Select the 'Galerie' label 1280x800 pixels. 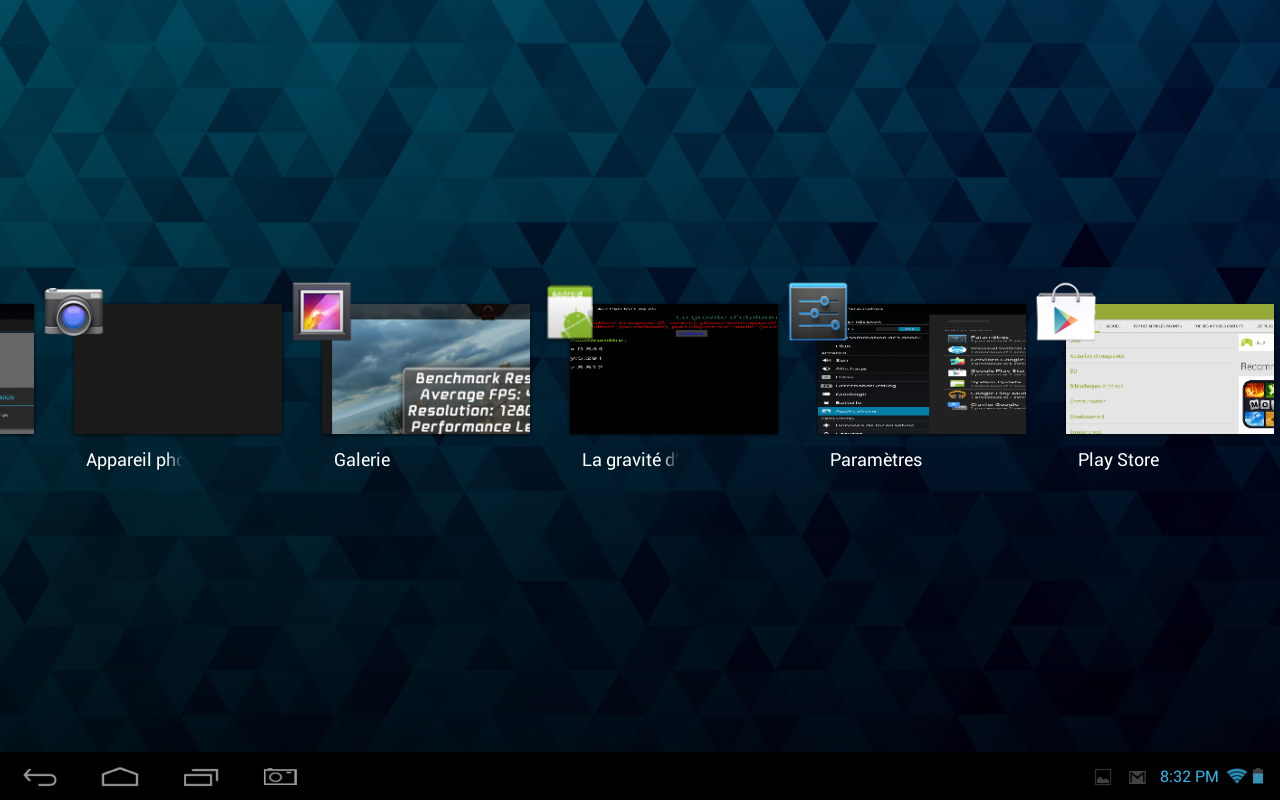362,460
